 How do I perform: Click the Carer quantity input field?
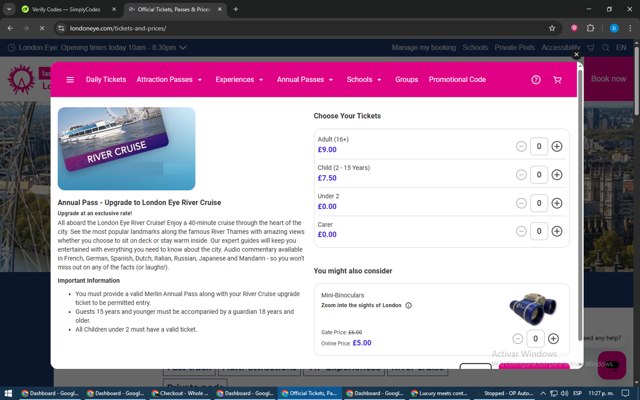tap(539, 231)
